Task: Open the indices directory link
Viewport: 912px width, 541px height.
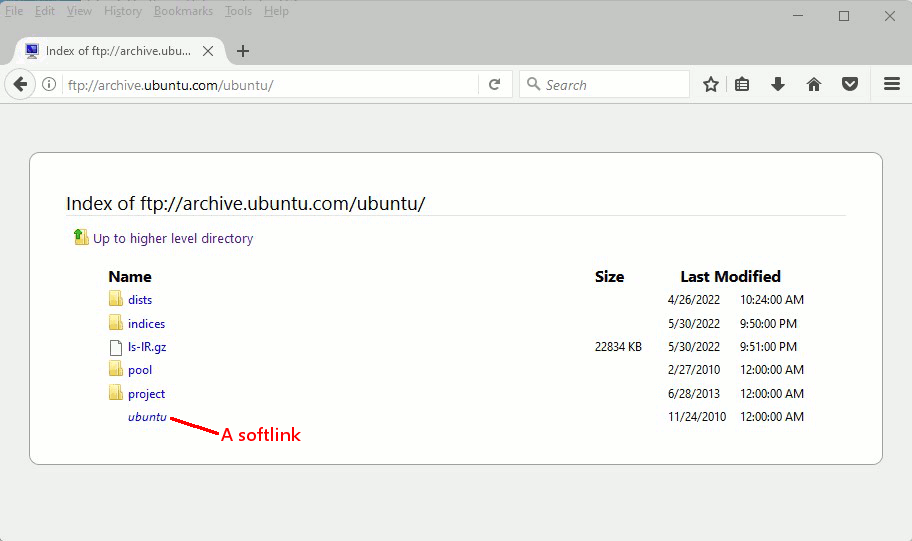Action: (x=147, y=323)
